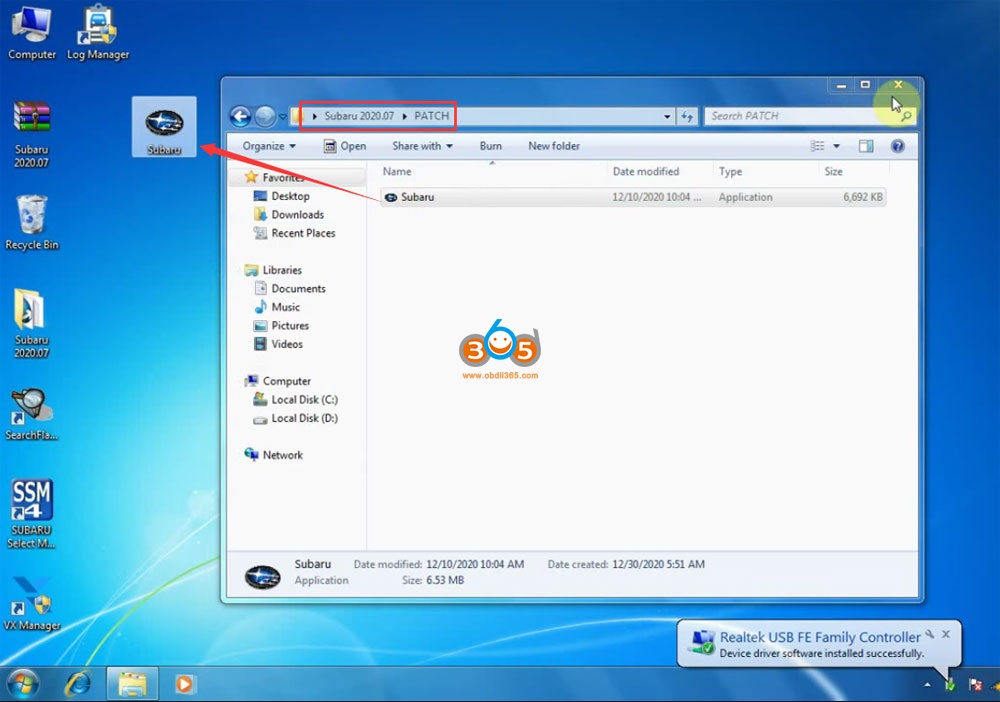Click Subaru 2020.07 in the address path
The image size is (1000, 702).
tap(359, 116)
